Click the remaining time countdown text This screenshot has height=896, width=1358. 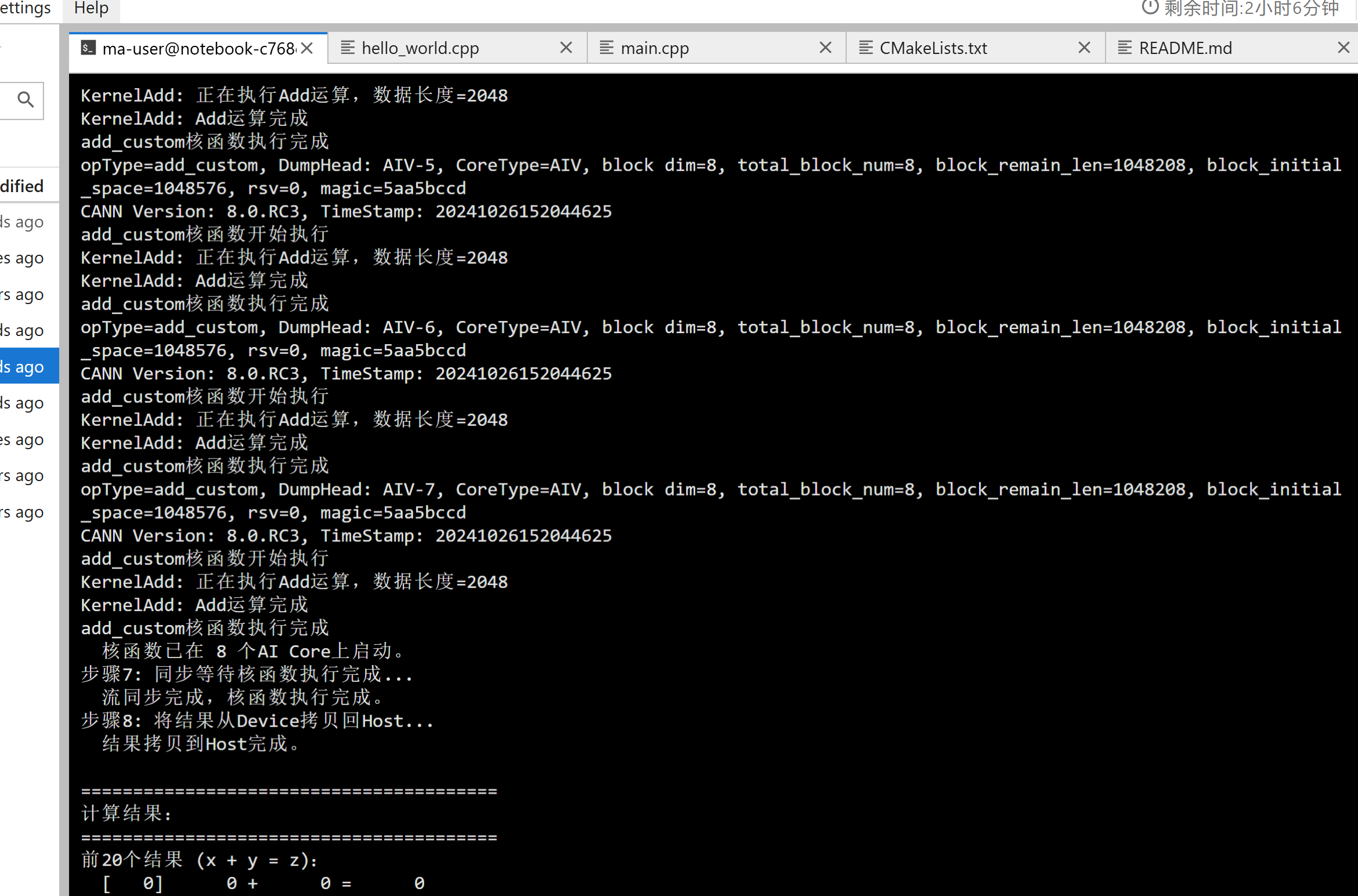pos(1251,8)
